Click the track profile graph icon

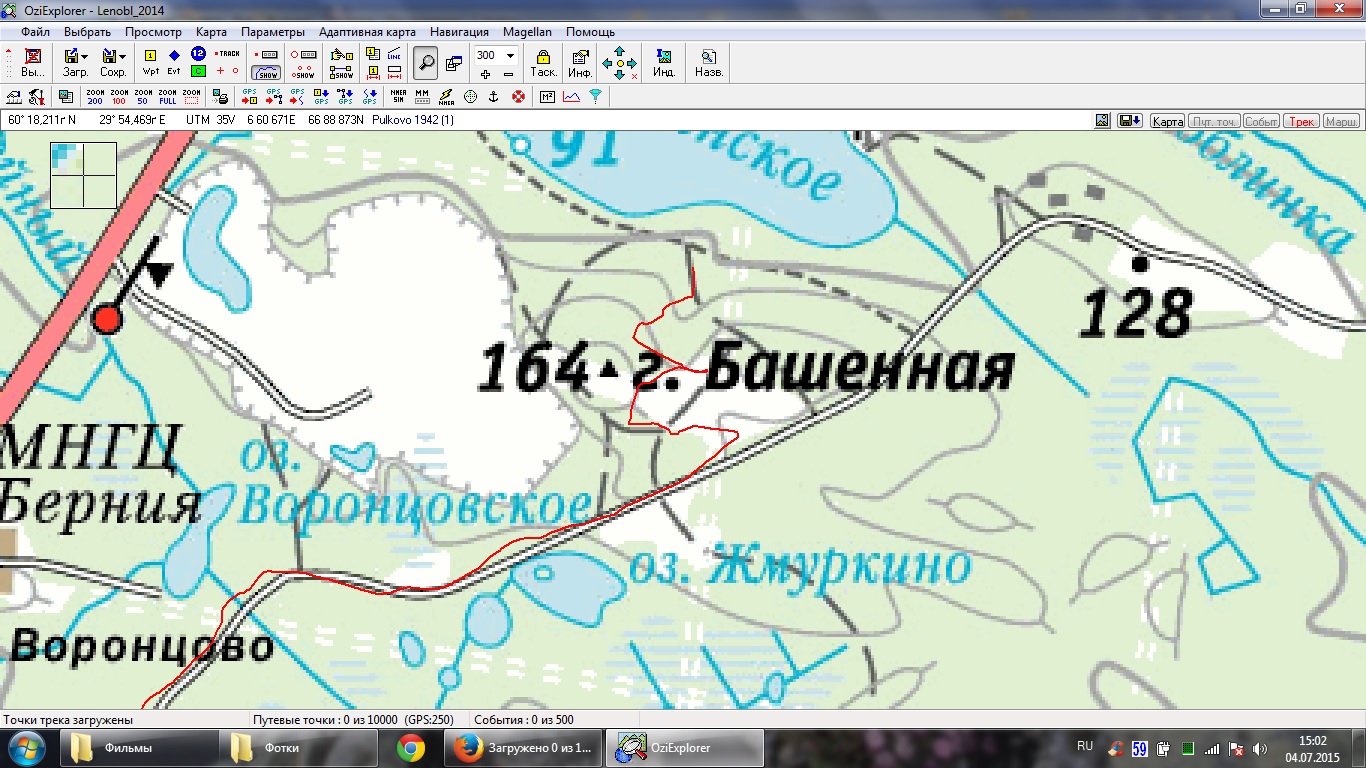pyautogui.click(x=571, y=97)
